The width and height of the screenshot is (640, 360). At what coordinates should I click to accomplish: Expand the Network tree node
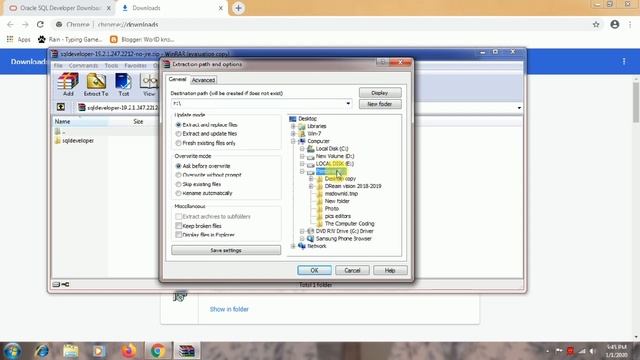click(293, 246)
